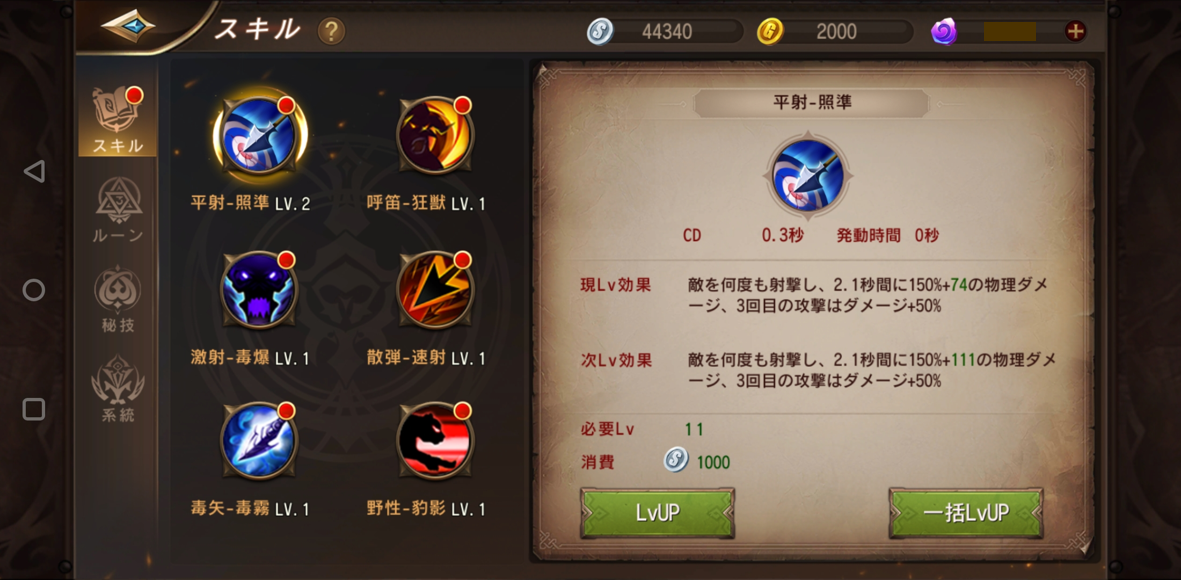Viewport: 1181px width, 580px height.
Task: Choose the 激射-毒爆 purple skull skill
Action: [260, 290]
